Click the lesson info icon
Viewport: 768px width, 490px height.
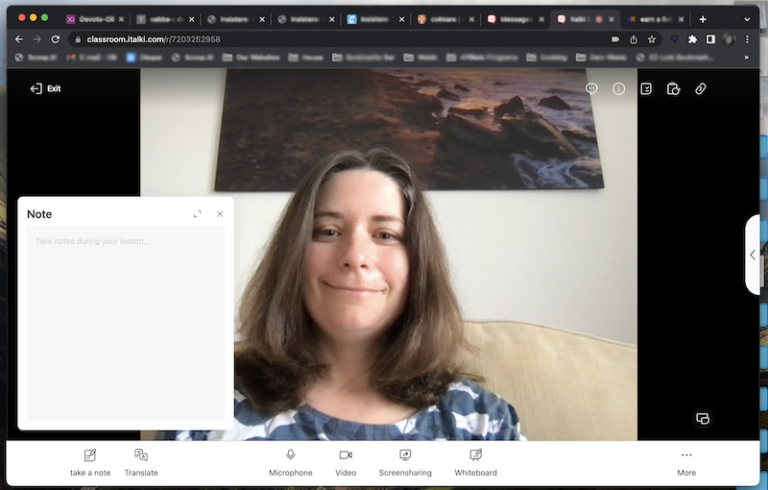(619, 89)
